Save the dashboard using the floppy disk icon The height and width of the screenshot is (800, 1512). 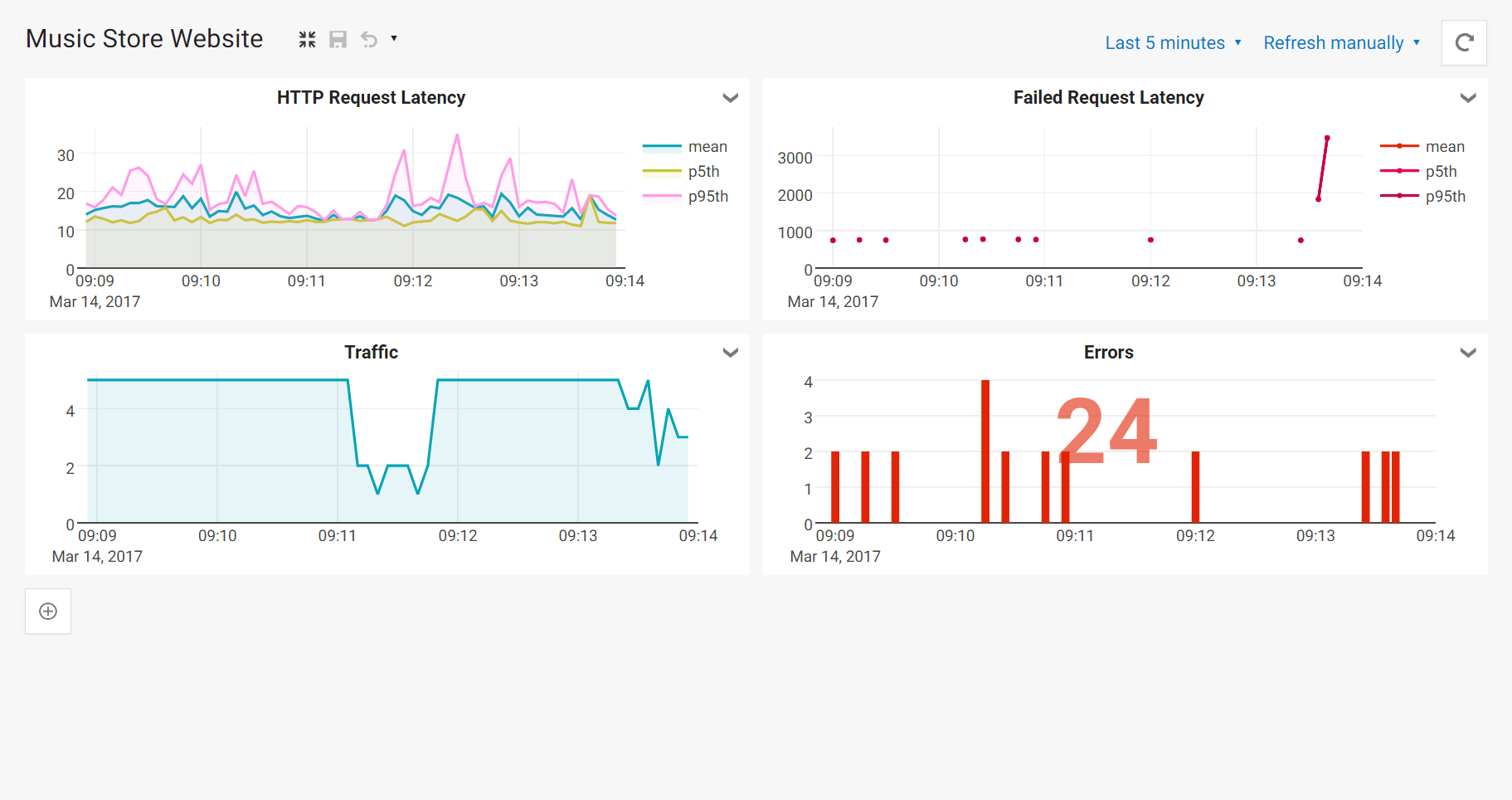pyautogui.click(x=338, y=38)
